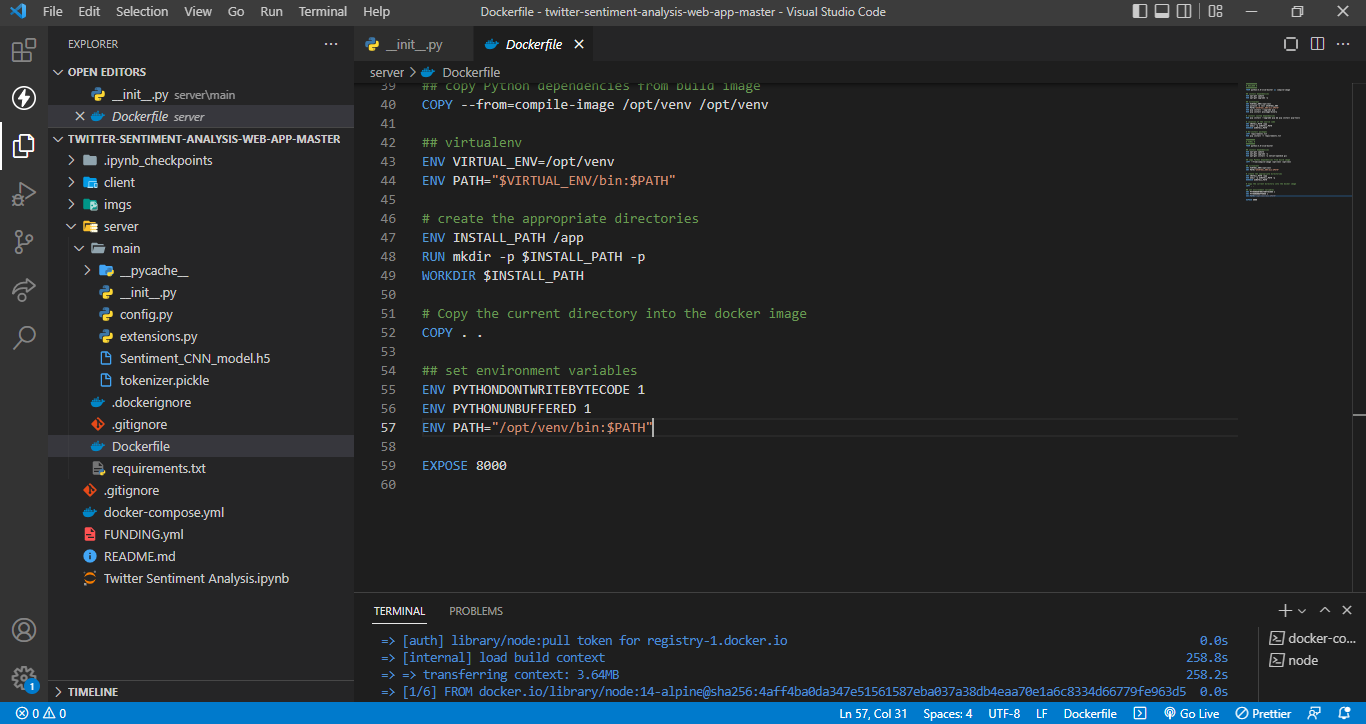Open the Run and Debug view

[x=24, y=194]
